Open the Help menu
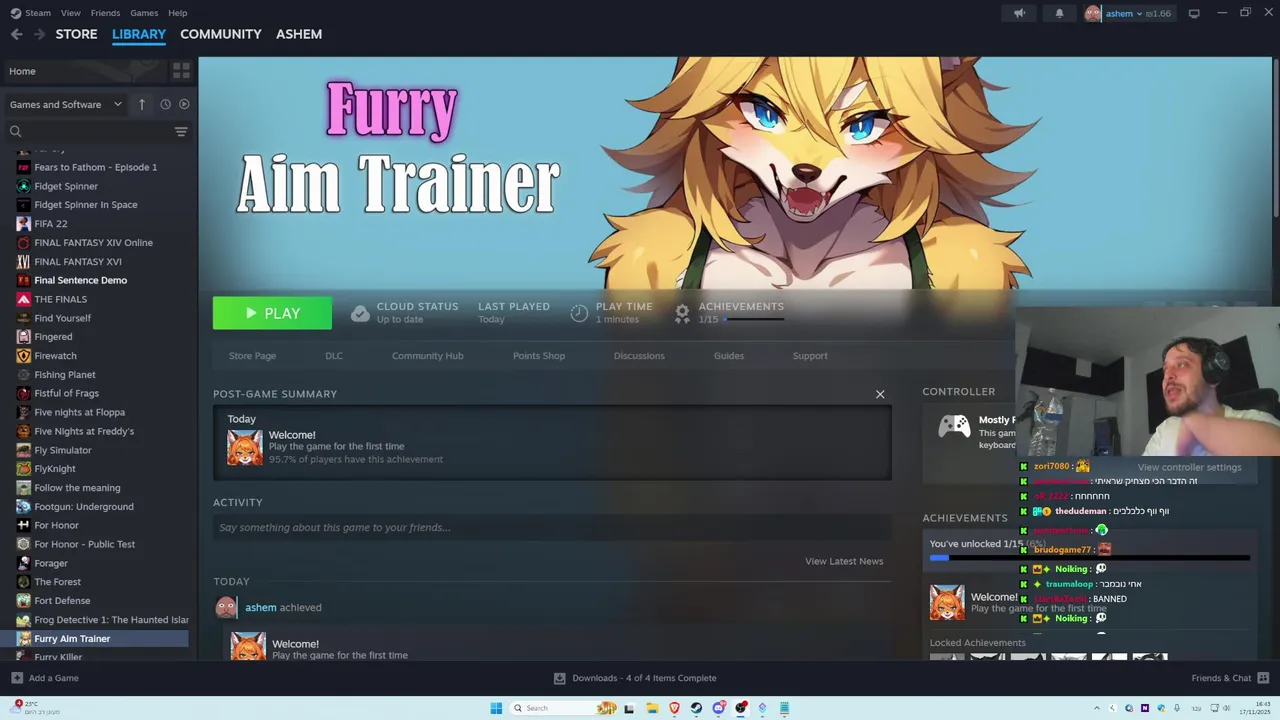Image resolution: width=1280 pixels, height=720 pixels. [x=177, y=13]
